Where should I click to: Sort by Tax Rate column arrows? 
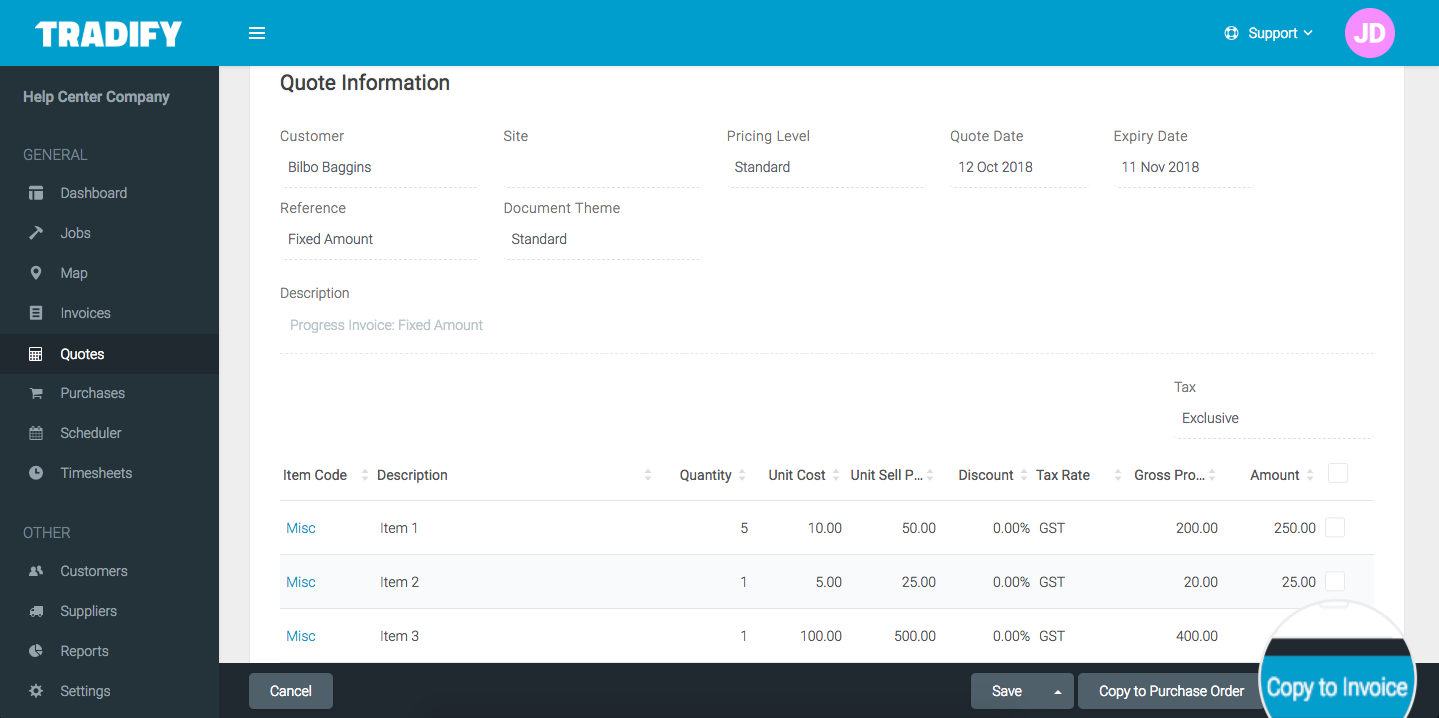coord(1117,475)
